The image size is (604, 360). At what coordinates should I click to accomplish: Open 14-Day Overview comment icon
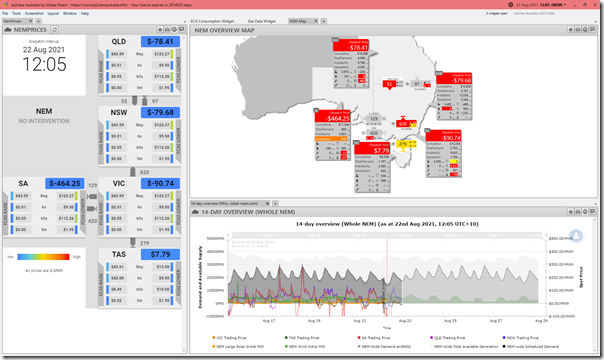(x=592, y=211)
